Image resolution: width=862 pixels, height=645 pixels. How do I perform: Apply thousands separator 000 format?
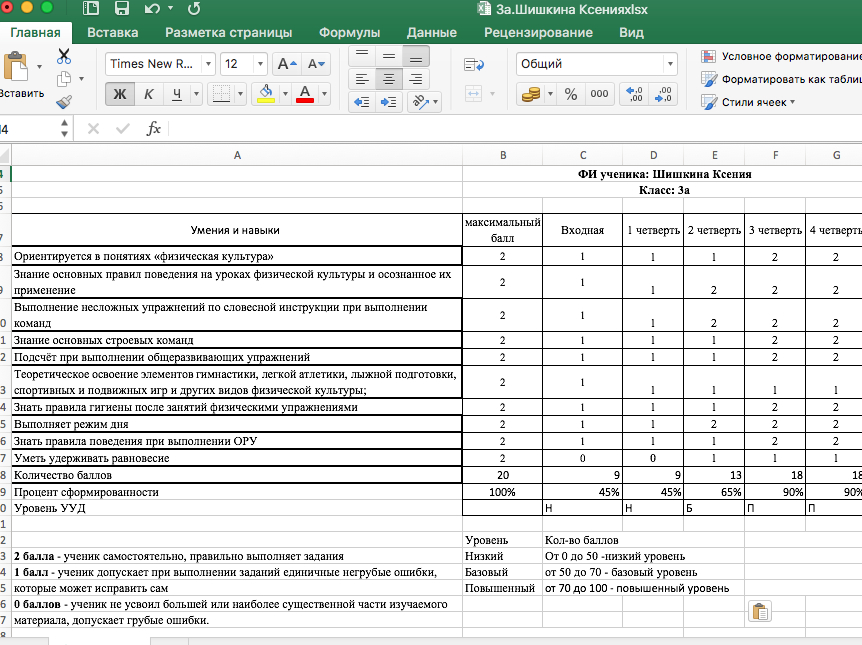[599, 94]
